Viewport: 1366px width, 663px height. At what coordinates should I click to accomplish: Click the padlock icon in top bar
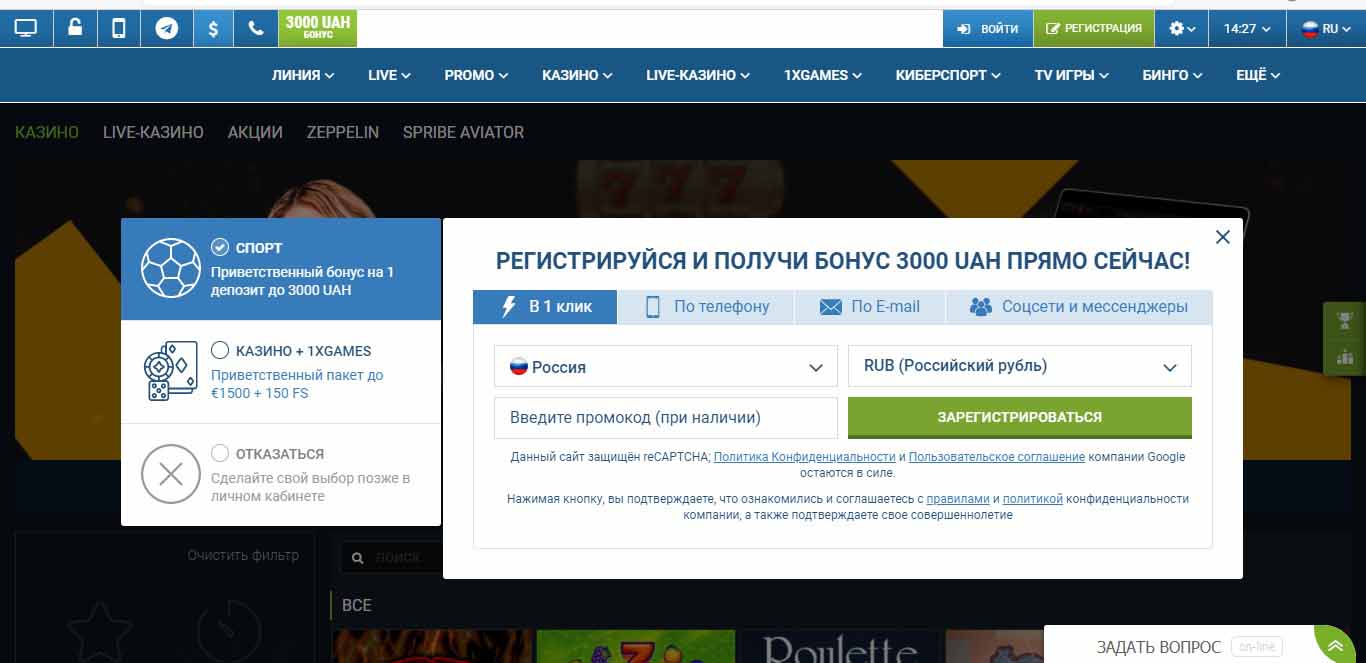click(x=75, y=29)
